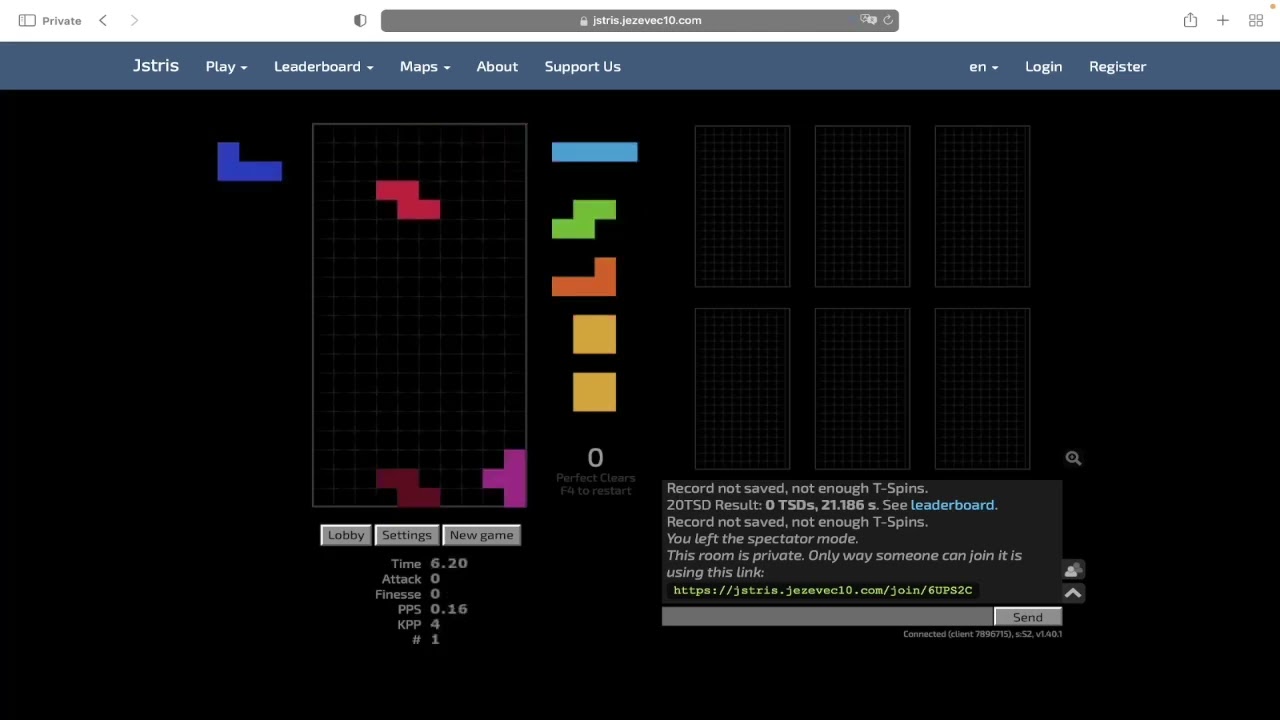The width and height of the screenshot is (1280, 720).
Task: Click the middle opponent board in top row
Action: pos(862,206)
